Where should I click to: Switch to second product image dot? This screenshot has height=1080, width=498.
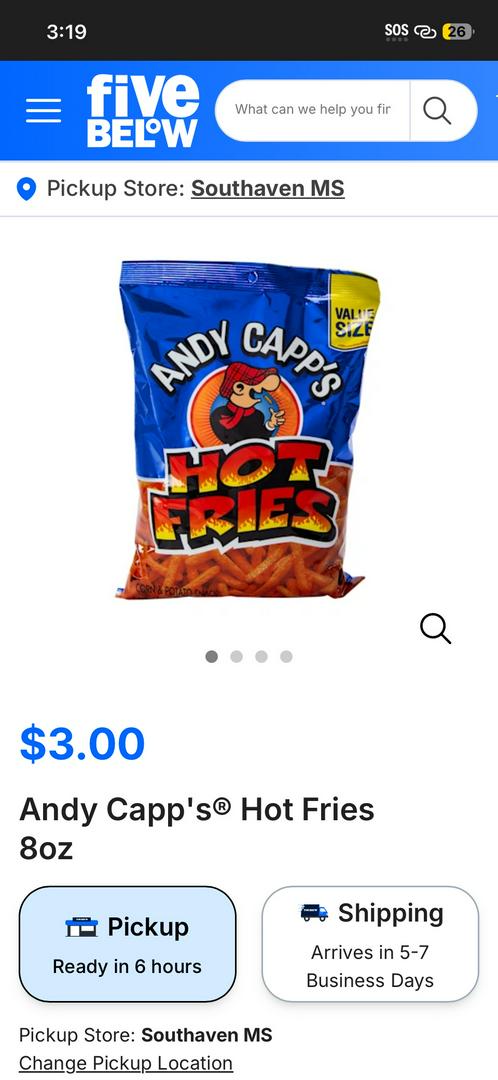click(x=236, y=656)
